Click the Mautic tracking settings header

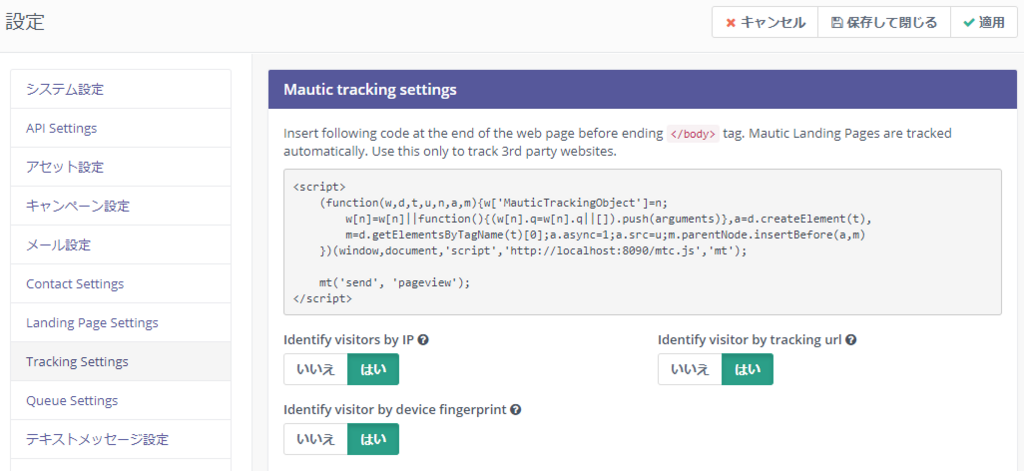(643, 89)
